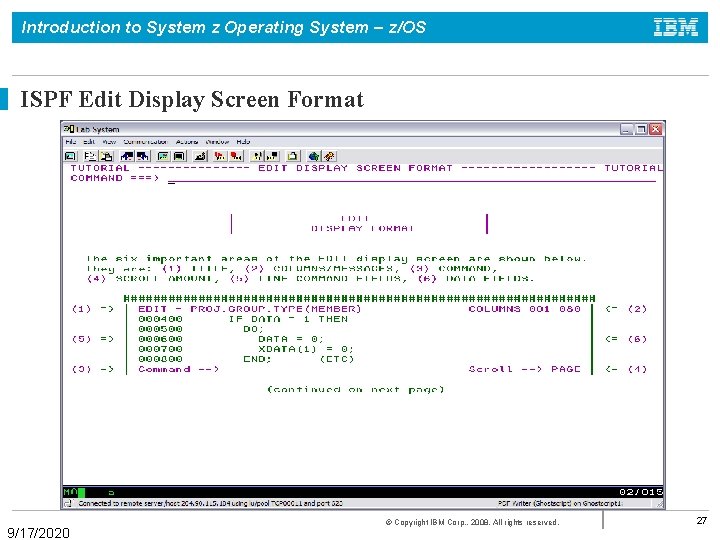This screenshot has height=540, width=720.
Task: Click the Send File to Host icon
Action: point(127,156)
